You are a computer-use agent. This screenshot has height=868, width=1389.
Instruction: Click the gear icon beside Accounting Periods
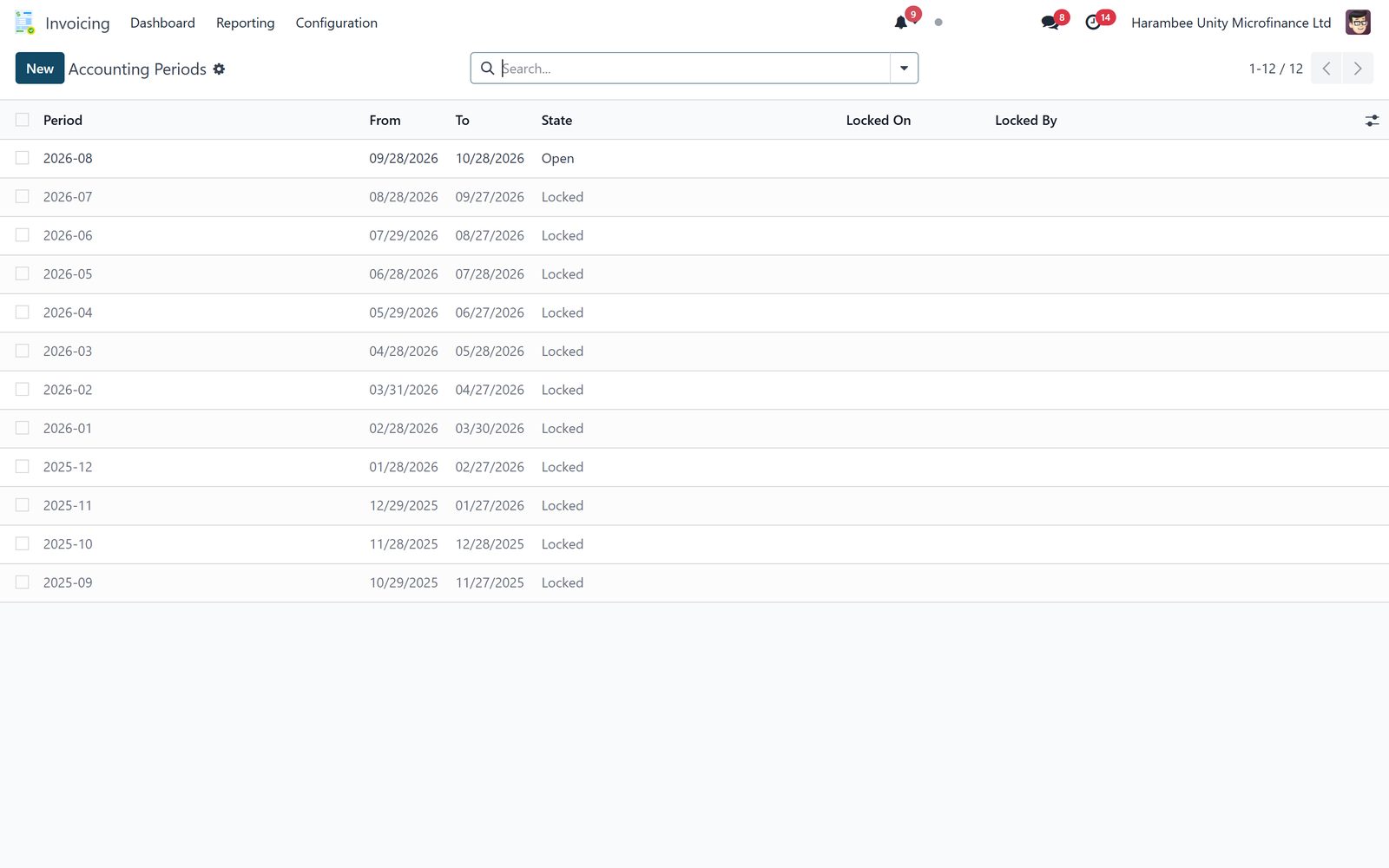pos(219,69)
